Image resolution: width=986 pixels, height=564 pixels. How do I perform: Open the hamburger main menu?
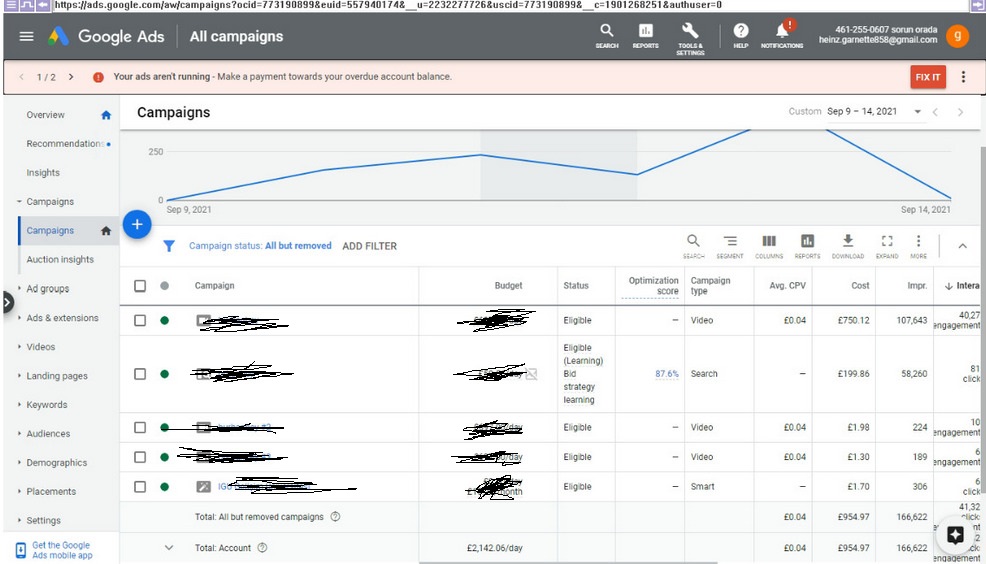(x=26, y=36)
